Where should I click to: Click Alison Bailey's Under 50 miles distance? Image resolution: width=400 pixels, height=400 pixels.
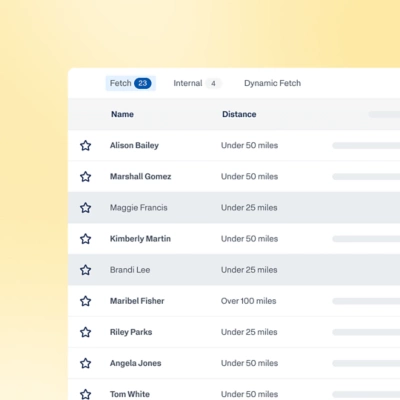[250, 145]
